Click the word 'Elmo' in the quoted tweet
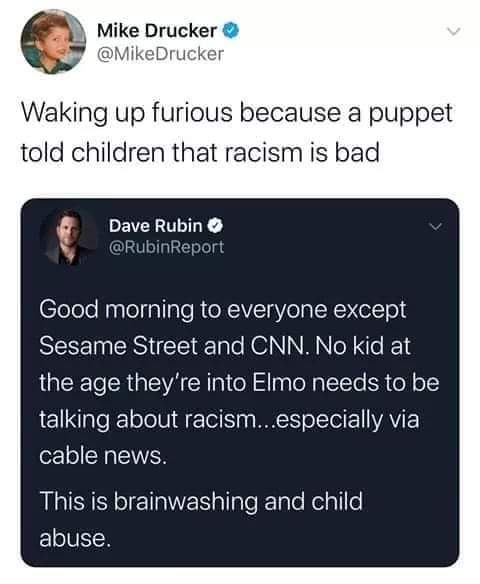Viewport: 480px width, 584px height. 279,383
